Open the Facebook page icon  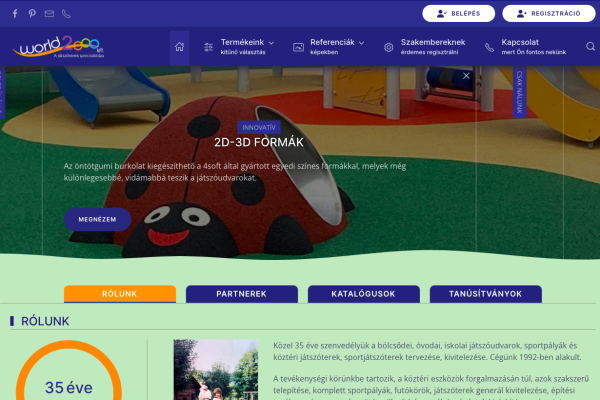click(15, 14)
